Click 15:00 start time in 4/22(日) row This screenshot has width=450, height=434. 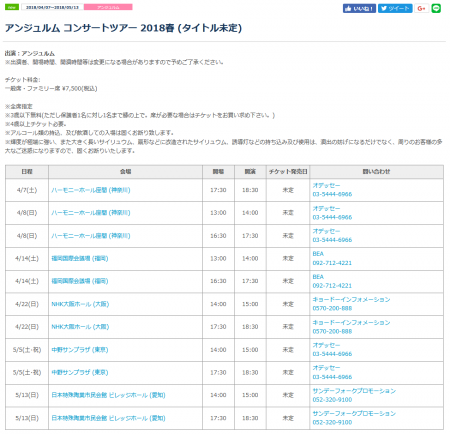pyautogui.click(x=250, y=304)
